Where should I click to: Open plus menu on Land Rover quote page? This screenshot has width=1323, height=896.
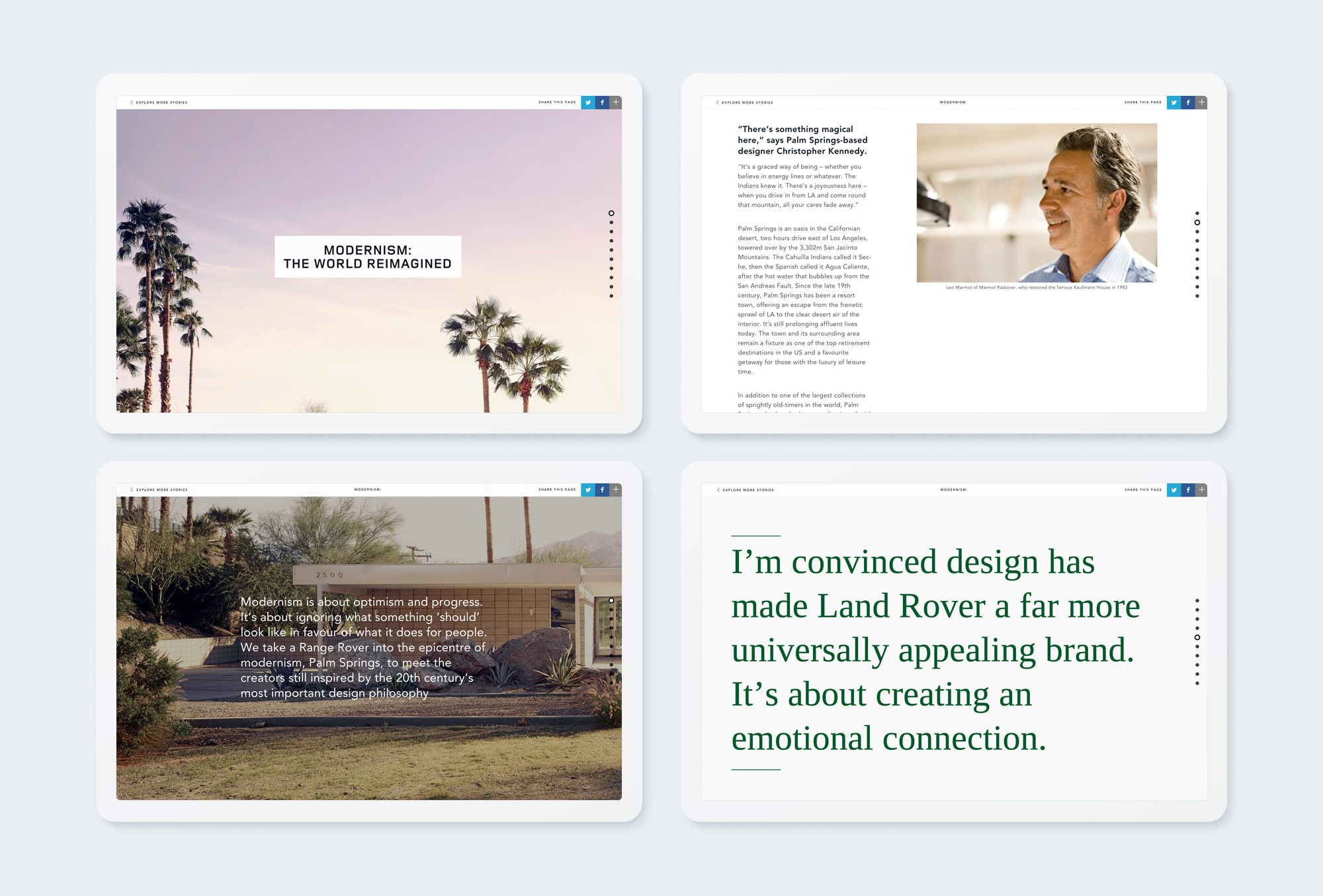pyautogui.click(x=1202, y=490)
